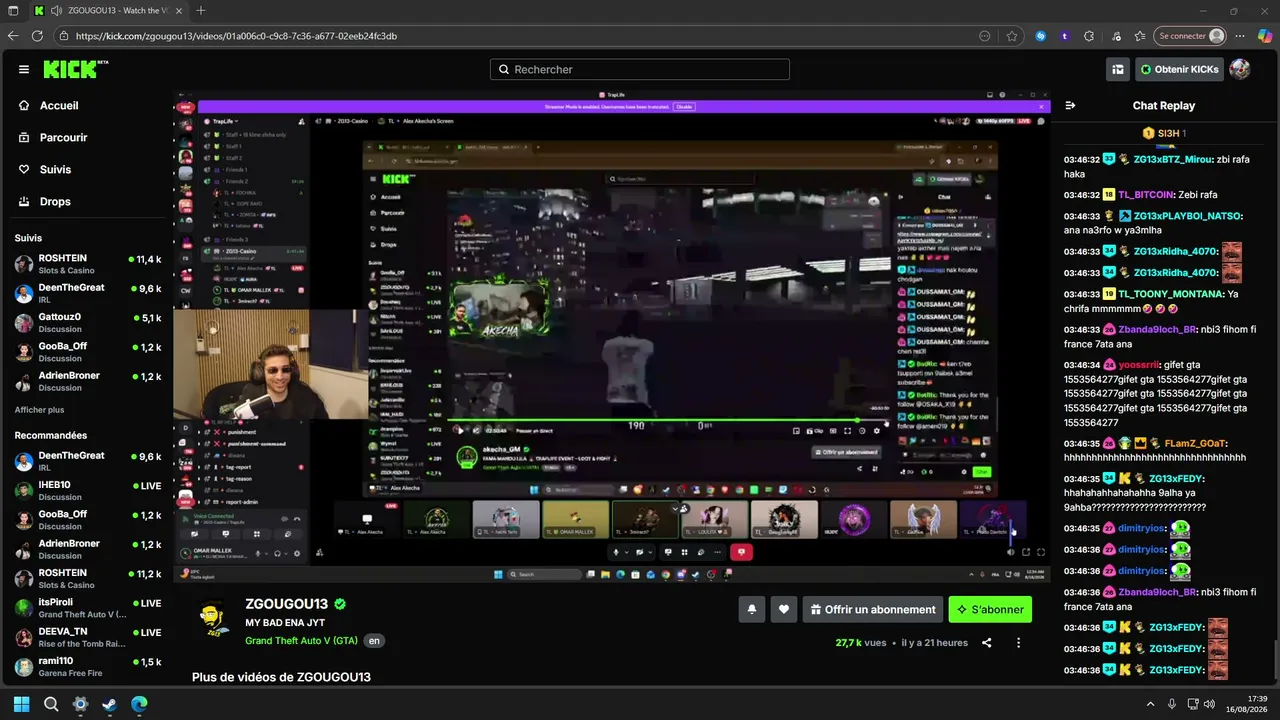The image size is (1280, 720).
Task: Click the 'MY BAD ENA JYT' stream title
Action: point(284,623)
